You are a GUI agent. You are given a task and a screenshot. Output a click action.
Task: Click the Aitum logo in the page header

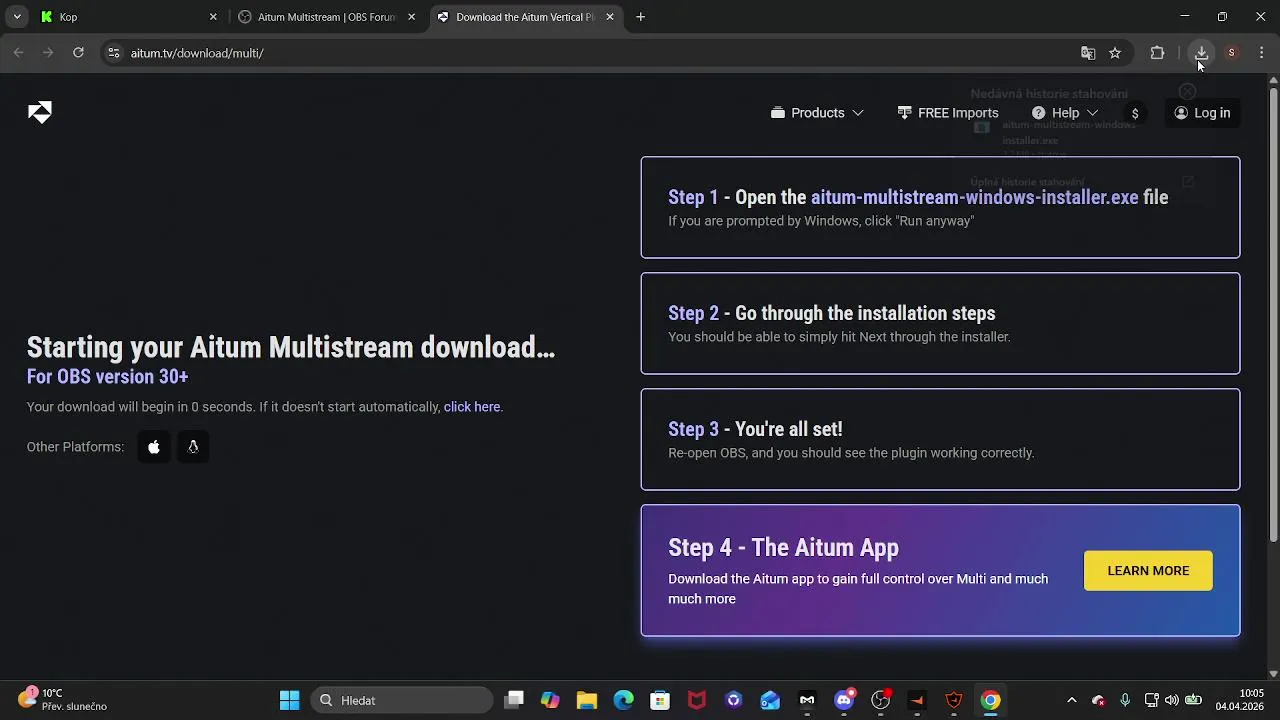click(40, 112)
